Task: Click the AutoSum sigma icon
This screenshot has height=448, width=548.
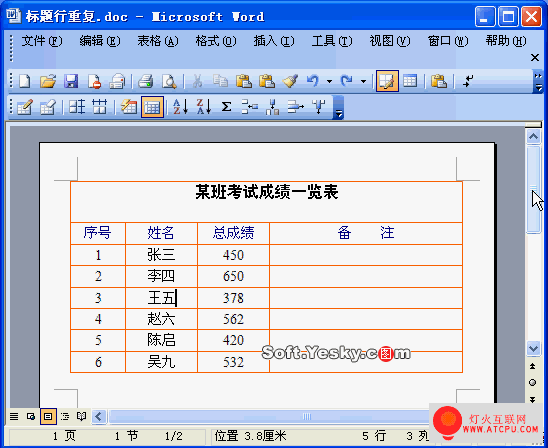Action: click(x=226, y=107)
